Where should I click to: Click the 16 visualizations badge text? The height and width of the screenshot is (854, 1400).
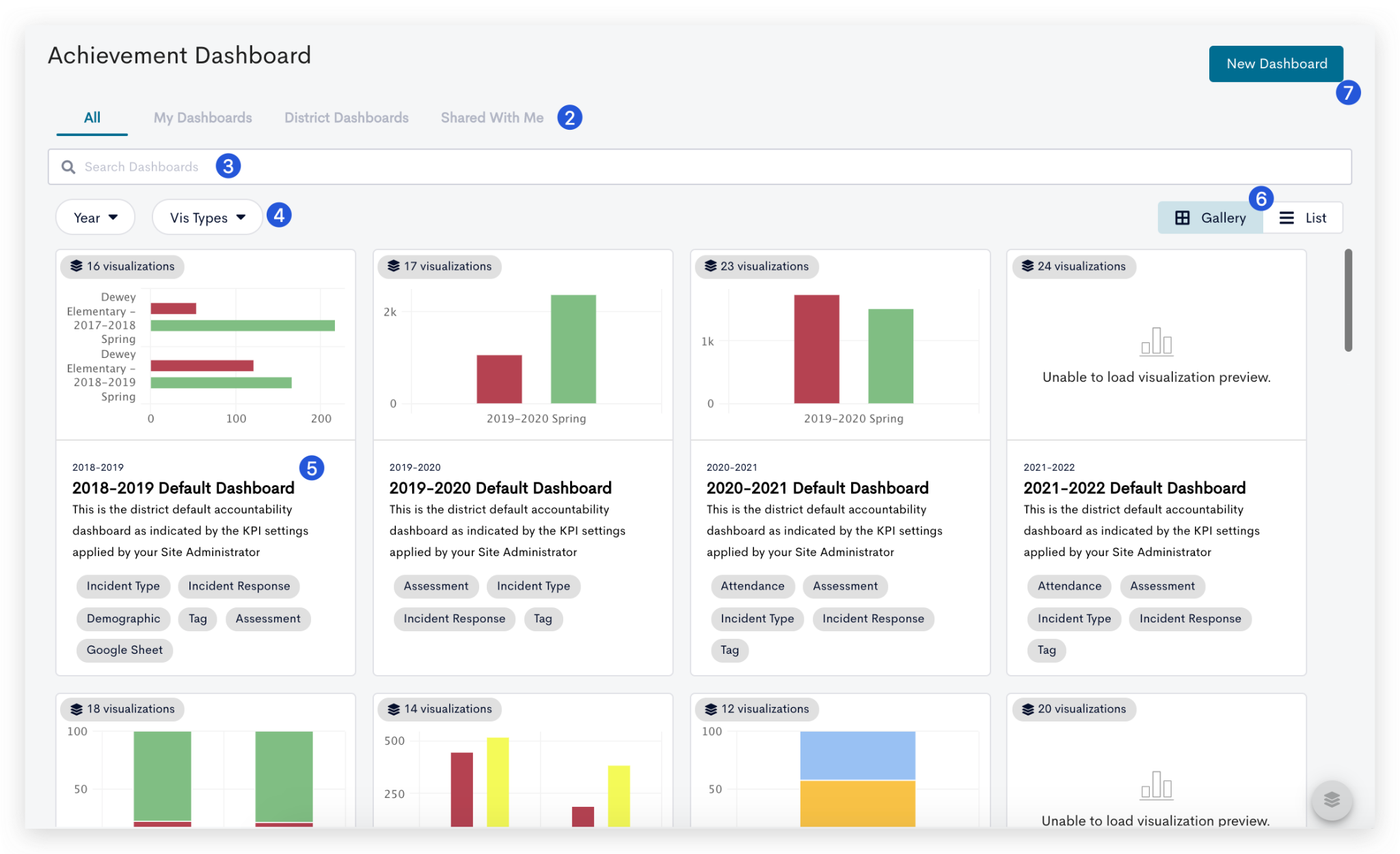(131, 266)
